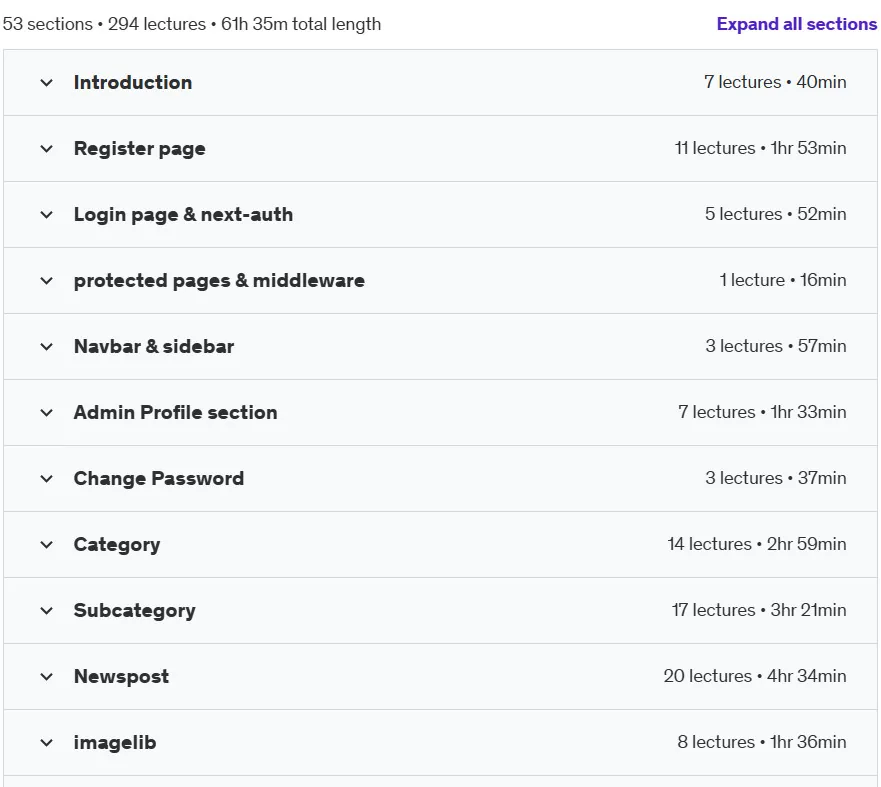Click the 7 lectures 1hr 33min summary

pos(762,412)
